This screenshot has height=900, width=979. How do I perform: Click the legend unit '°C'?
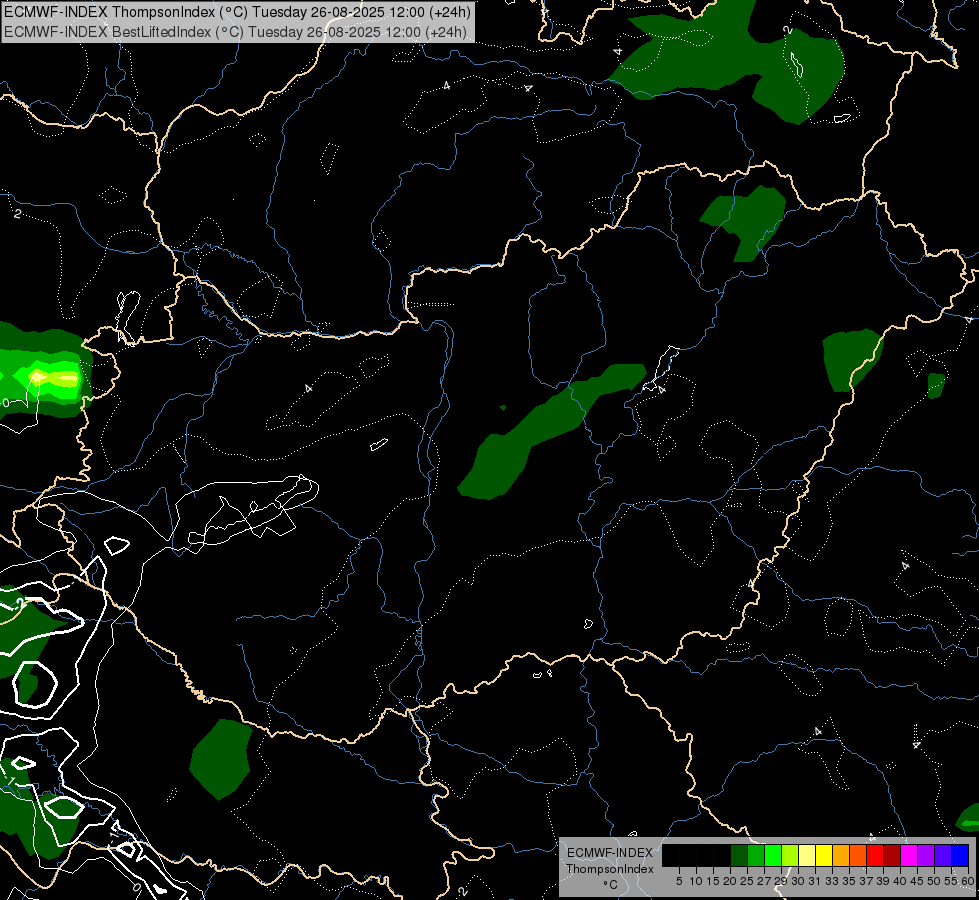coord(611,885)
